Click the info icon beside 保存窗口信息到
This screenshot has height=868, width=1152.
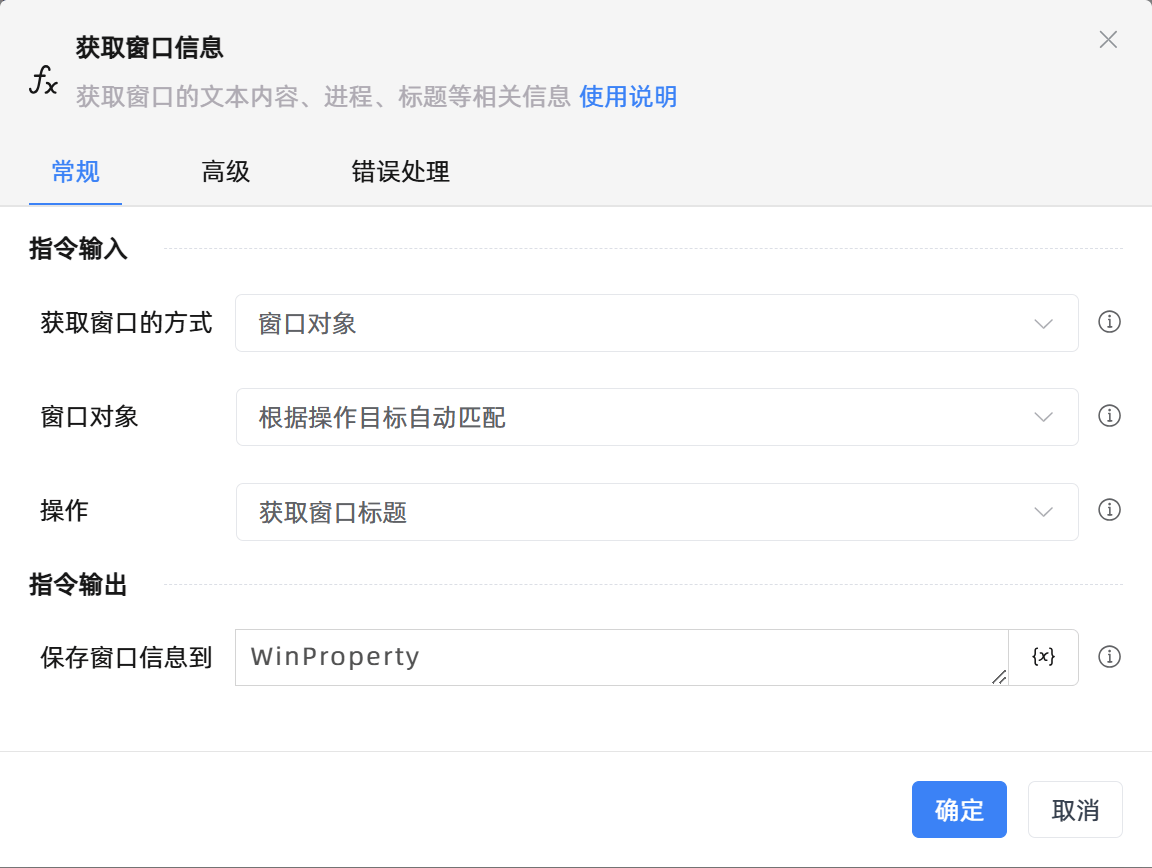1109,657
